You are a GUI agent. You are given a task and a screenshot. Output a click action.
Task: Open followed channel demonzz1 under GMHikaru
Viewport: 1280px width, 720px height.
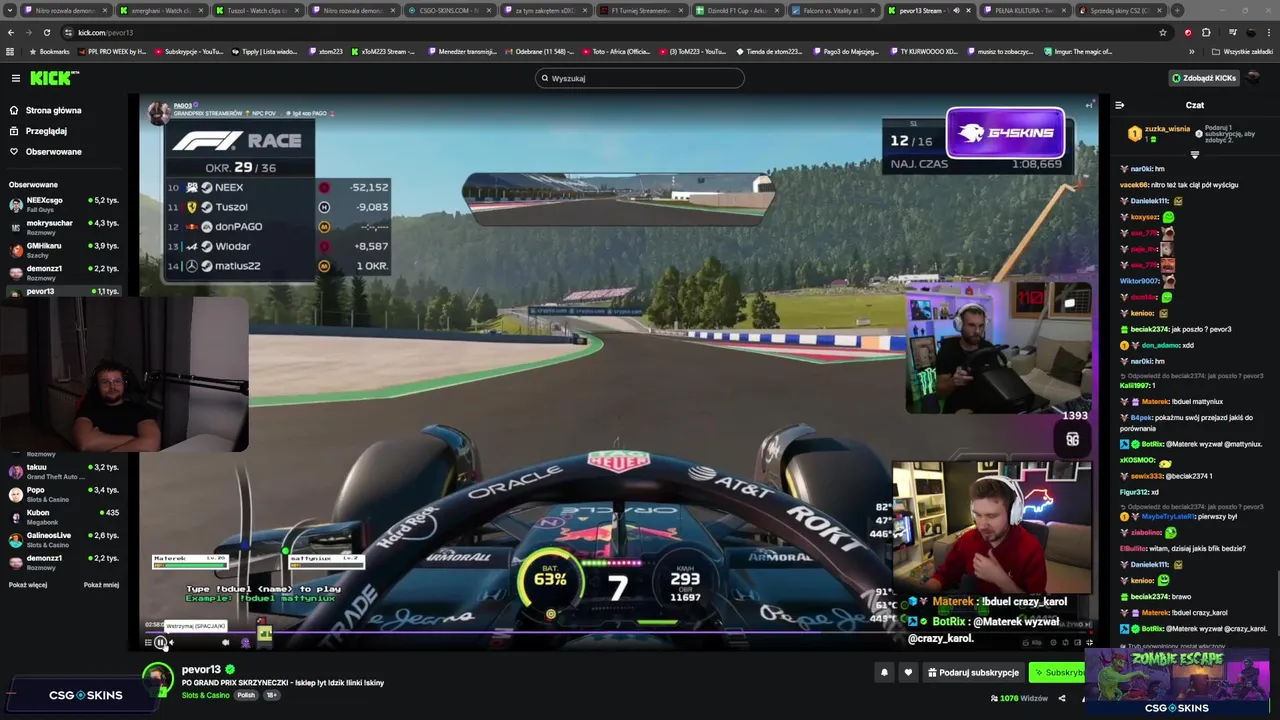64,271
